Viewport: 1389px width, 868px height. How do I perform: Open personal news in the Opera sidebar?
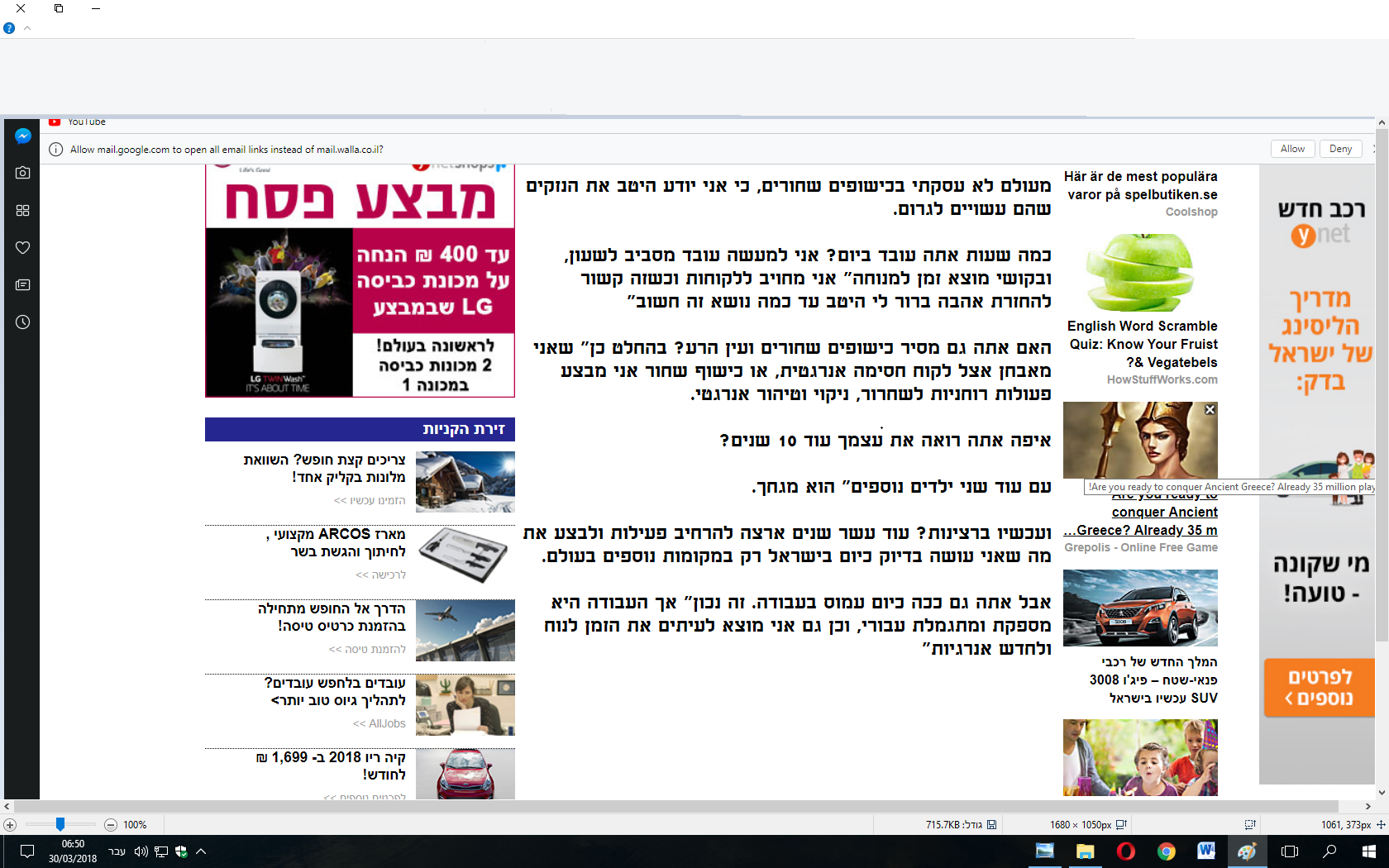[23, 285]
